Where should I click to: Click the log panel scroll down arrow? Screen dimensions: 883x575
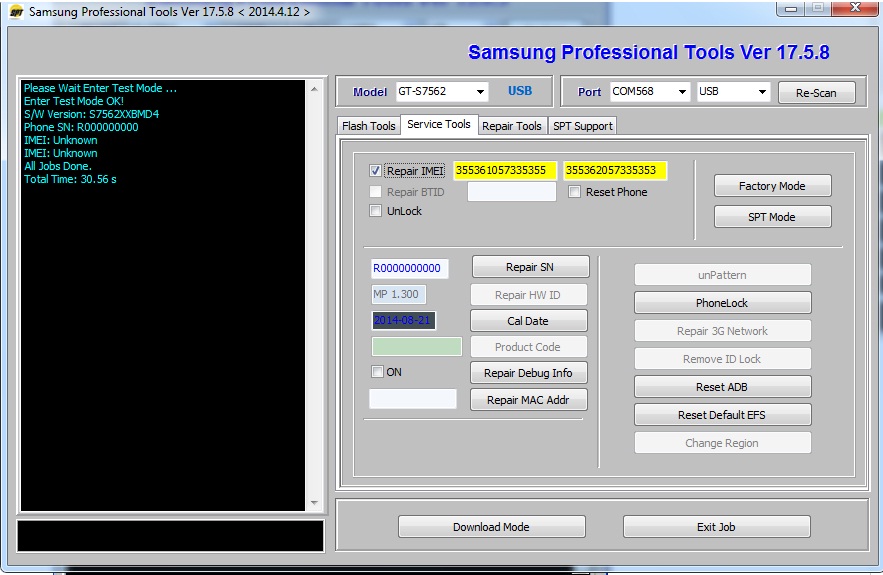(x=314, y=502)
